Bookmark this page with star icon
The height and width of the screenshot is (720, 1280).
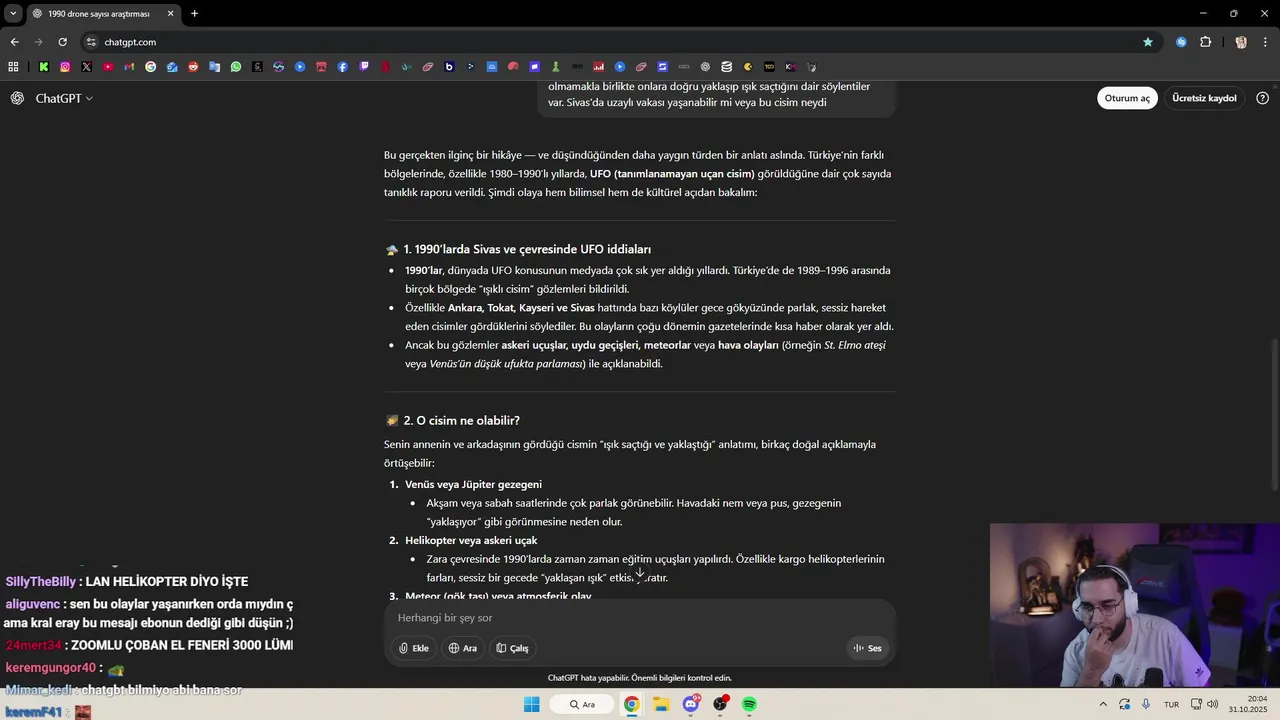point(1148,42)
